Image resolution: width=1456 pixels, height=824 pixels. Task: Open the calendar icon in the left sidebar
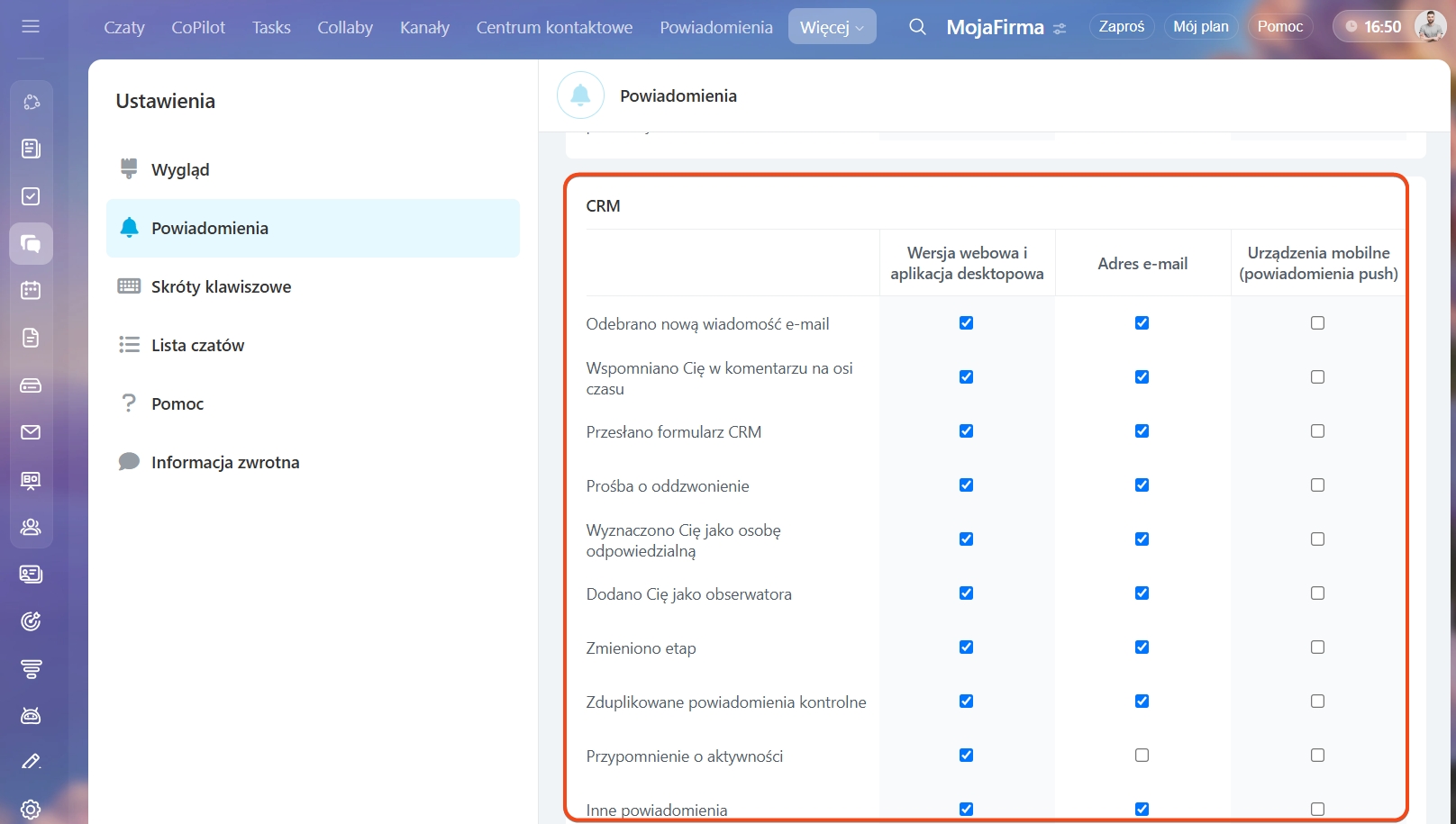[31, 291]
